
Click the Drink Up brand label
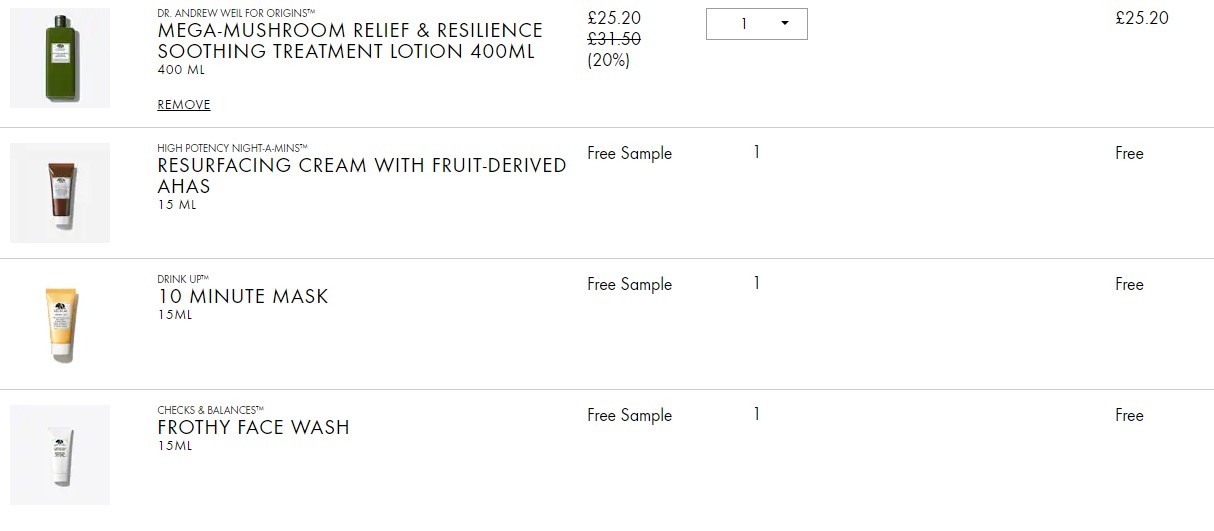[184, 279]
